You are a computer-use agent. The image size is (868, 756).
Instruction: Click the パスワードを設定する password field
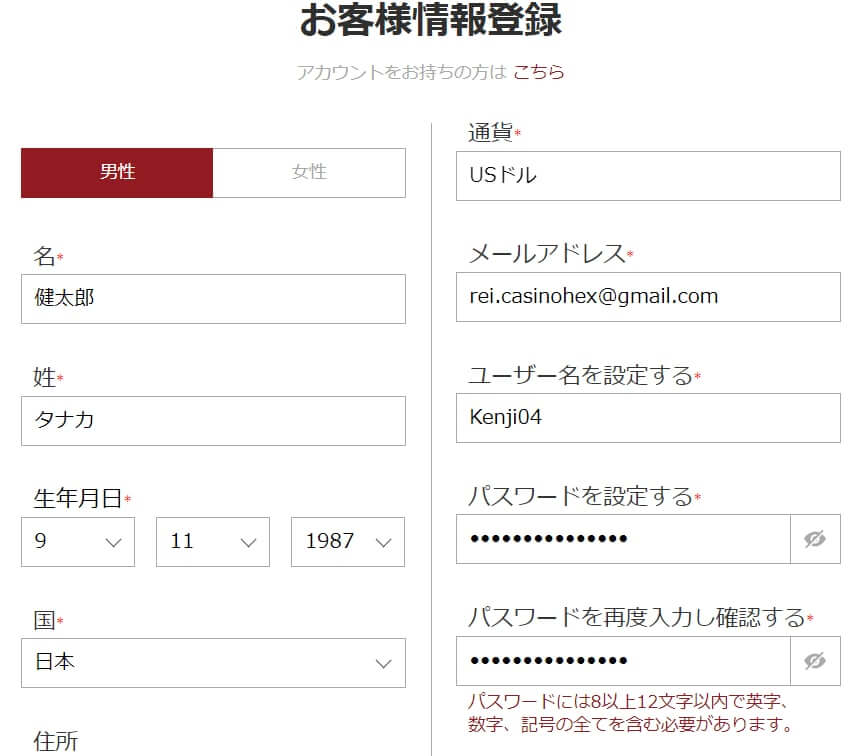tap(623, 539)
